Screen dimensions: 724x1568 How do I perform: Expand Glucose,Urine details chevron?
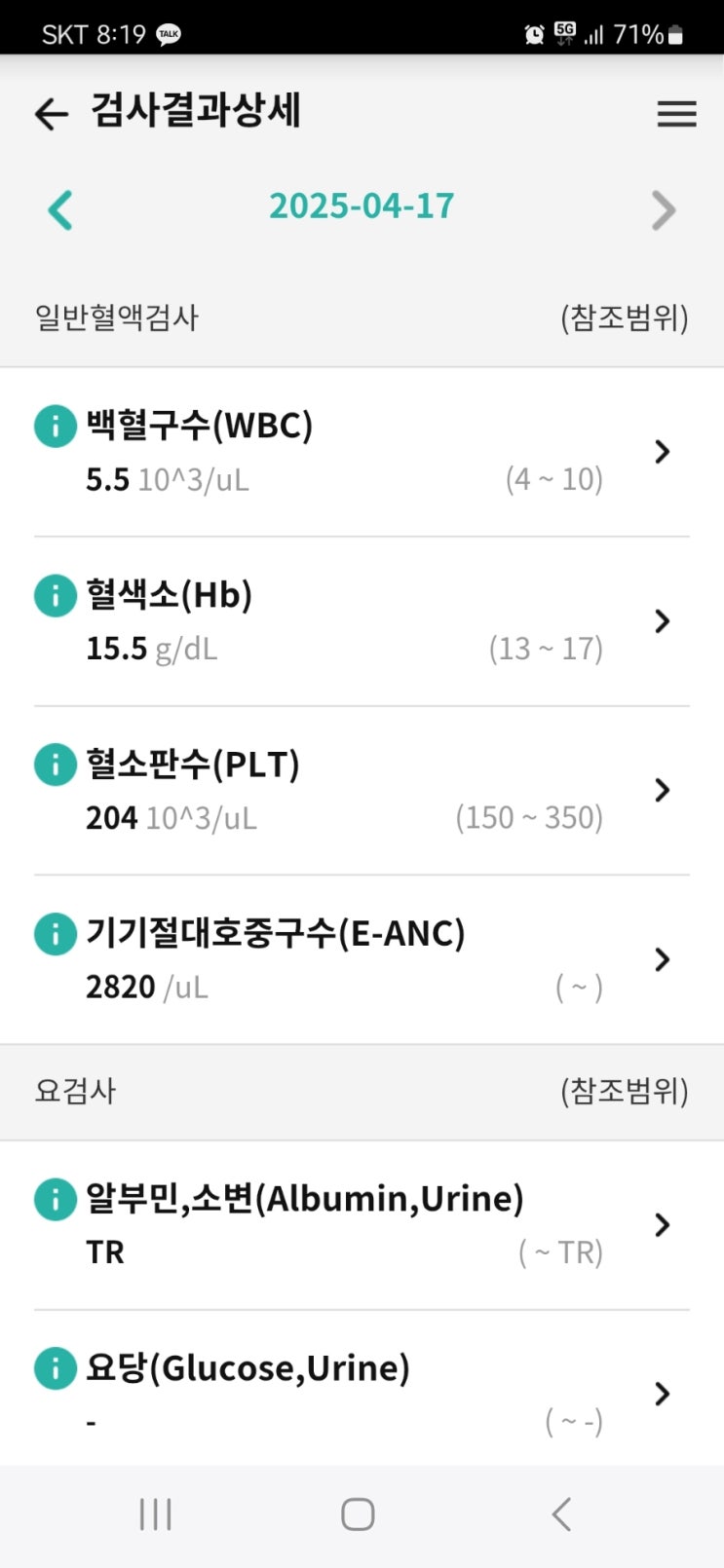point(663,1394)
